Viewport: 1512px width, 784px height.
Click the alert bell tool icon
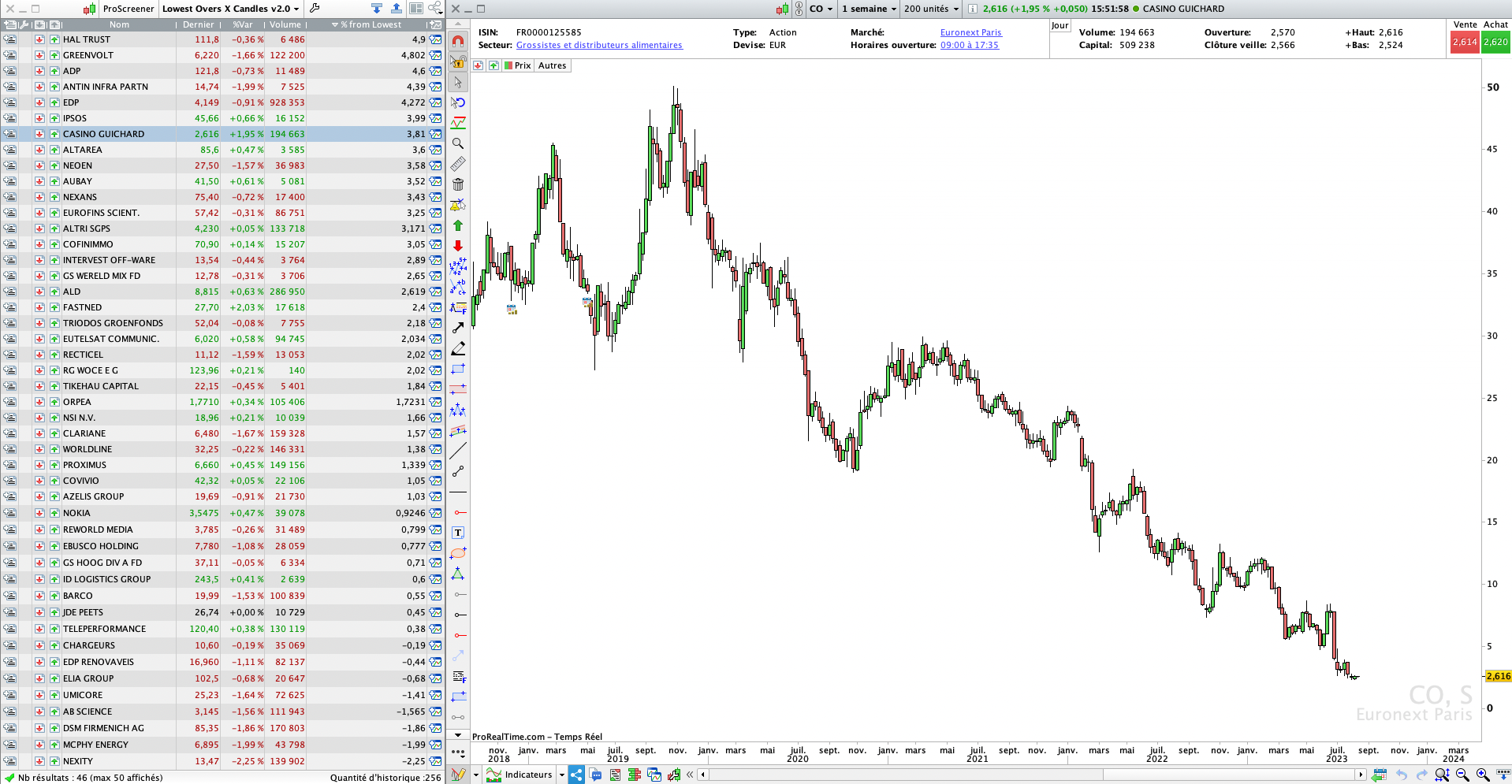[458, 205]
